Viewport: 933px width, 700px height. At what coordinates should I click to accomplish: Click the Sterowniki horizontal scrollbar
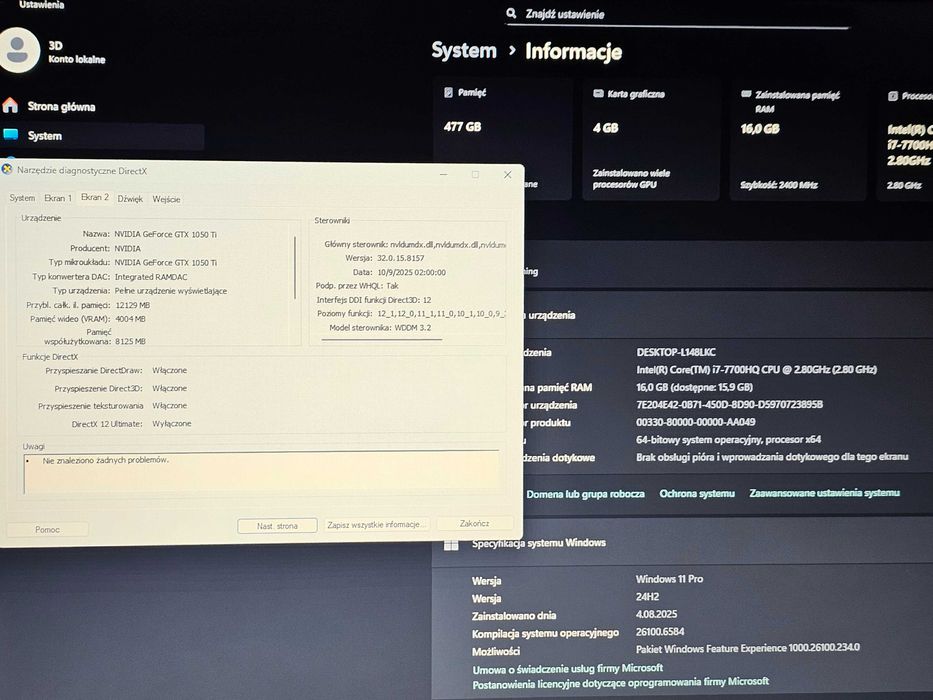[382, 340]
